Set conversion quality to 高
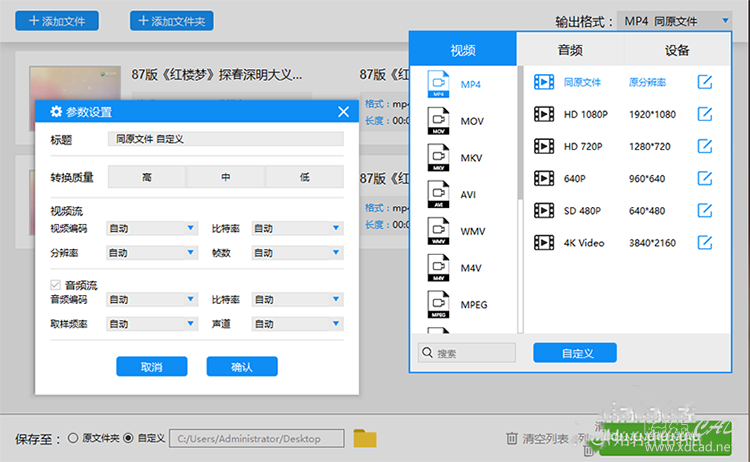Image resolution: width=750 pixels, height=462 pixels. pos(146,177)
